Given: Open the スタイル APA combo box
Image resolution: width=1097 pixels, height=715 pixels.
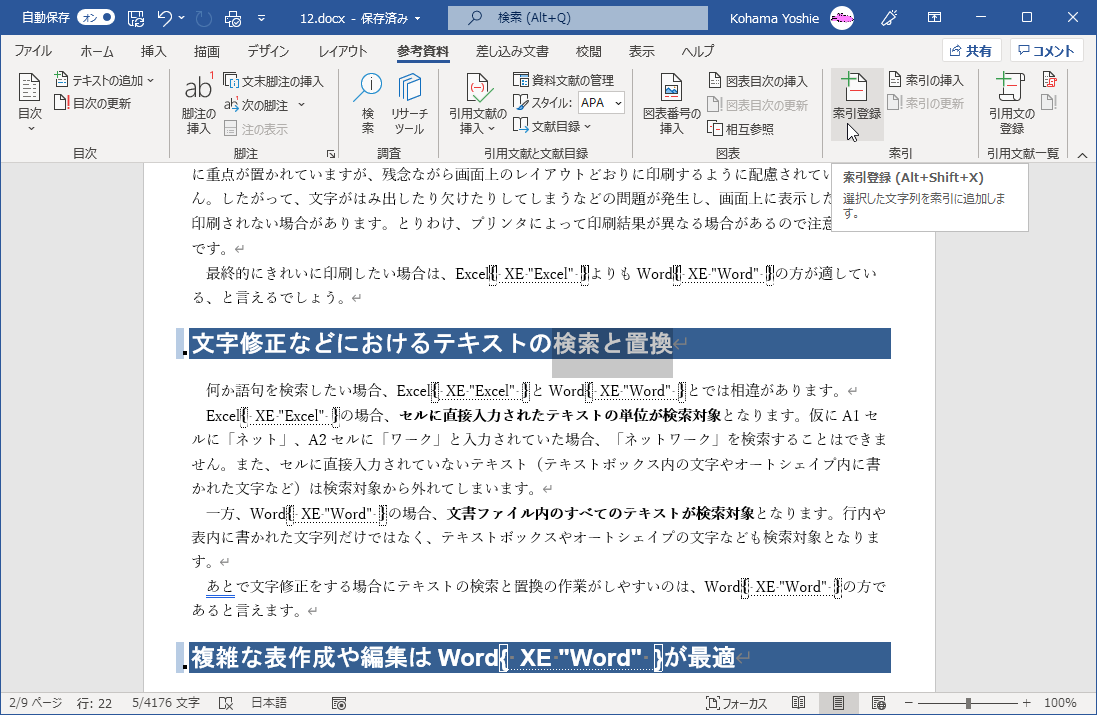Looking at the screenshot, I should [601, 103].
